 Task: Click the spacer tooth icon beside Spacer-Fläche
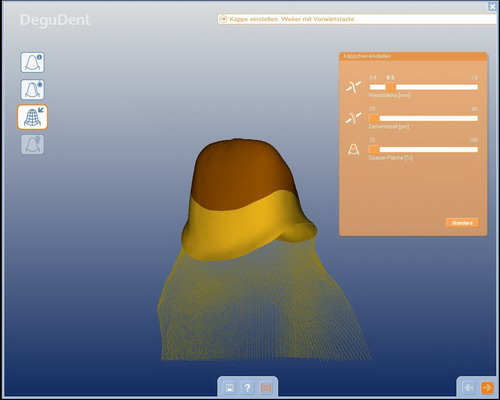[353, 150]
